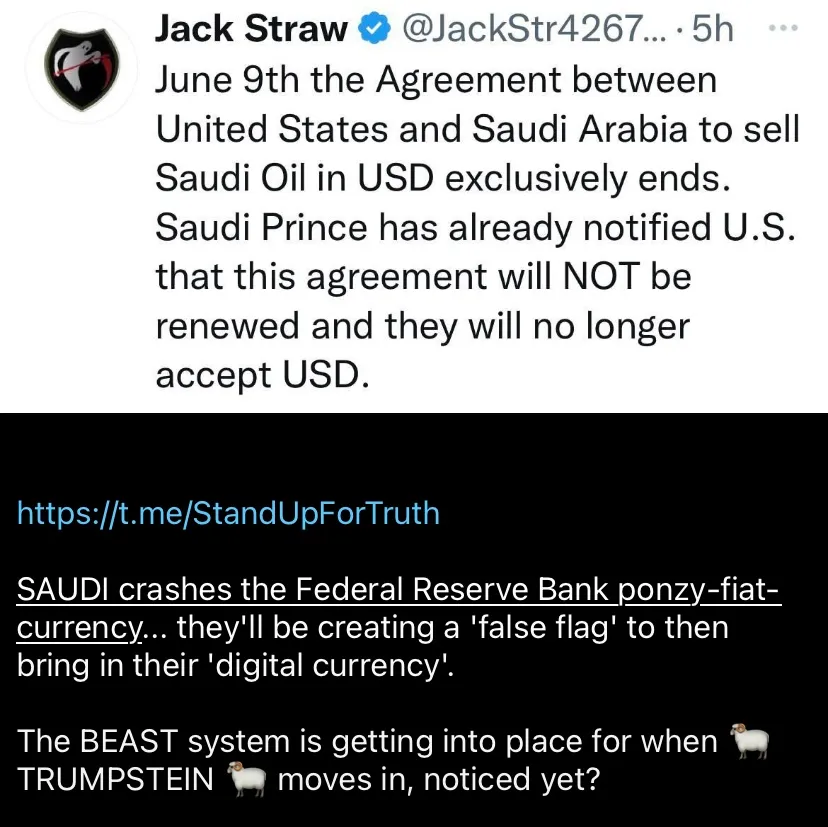This screenshot has height=827, width=828.
Task: Click the ram emoji after "when"
Action: 750,740
